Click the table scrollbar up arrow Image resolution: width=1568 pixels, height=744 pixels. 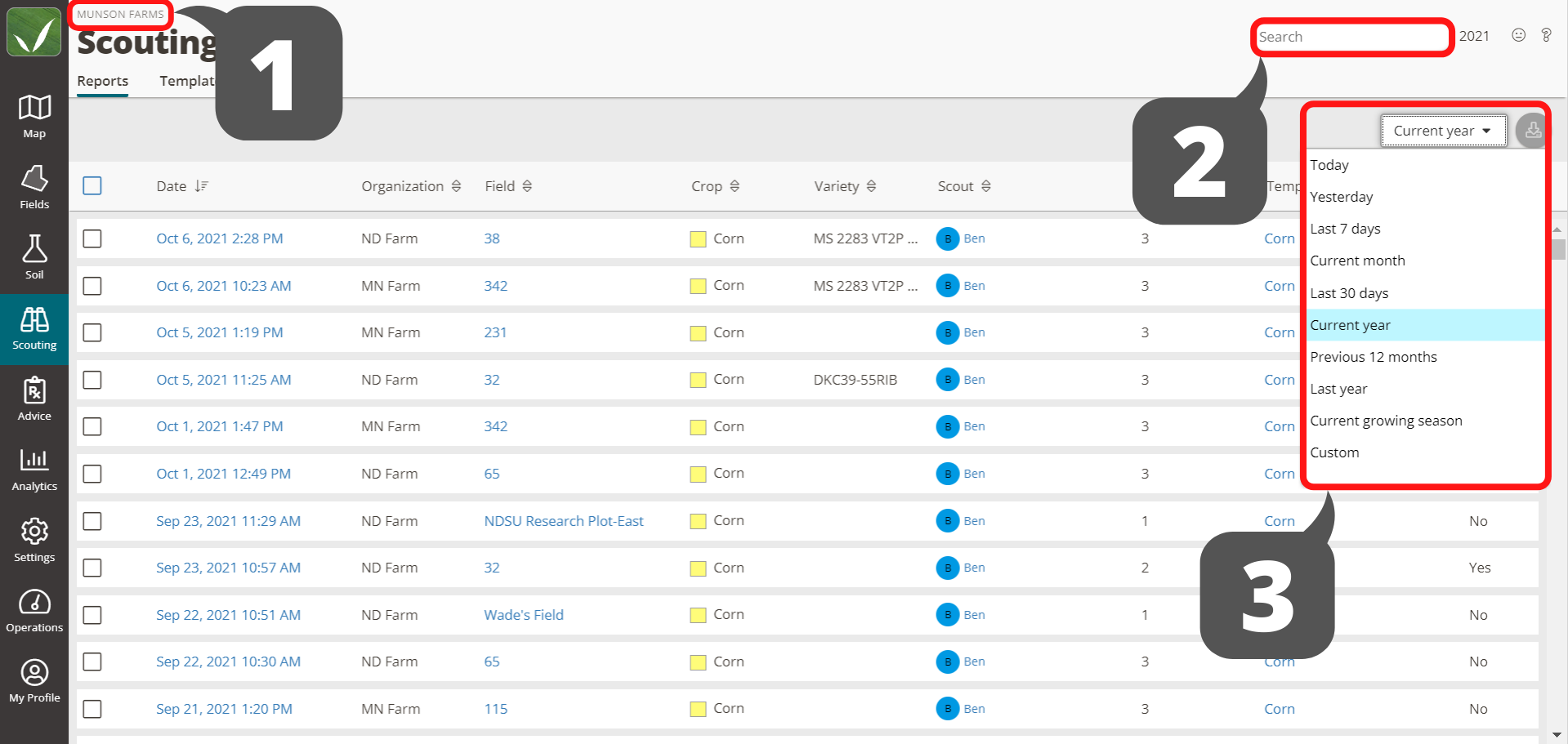1557,231
